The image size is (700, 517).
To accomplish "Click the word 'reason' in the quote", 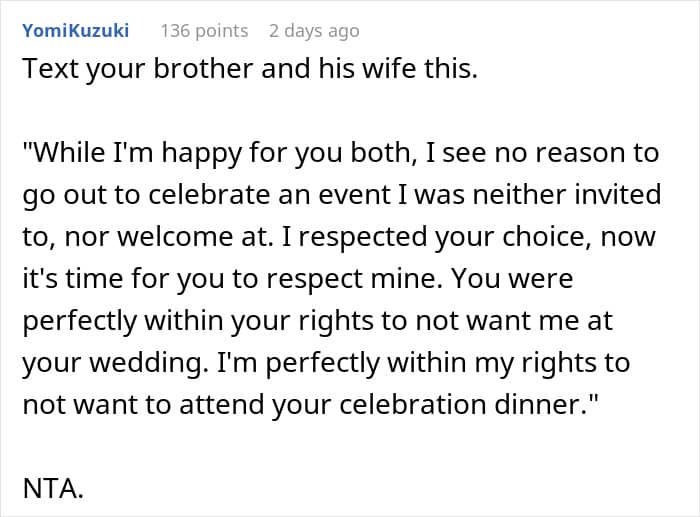I will (x=584, y=153).
